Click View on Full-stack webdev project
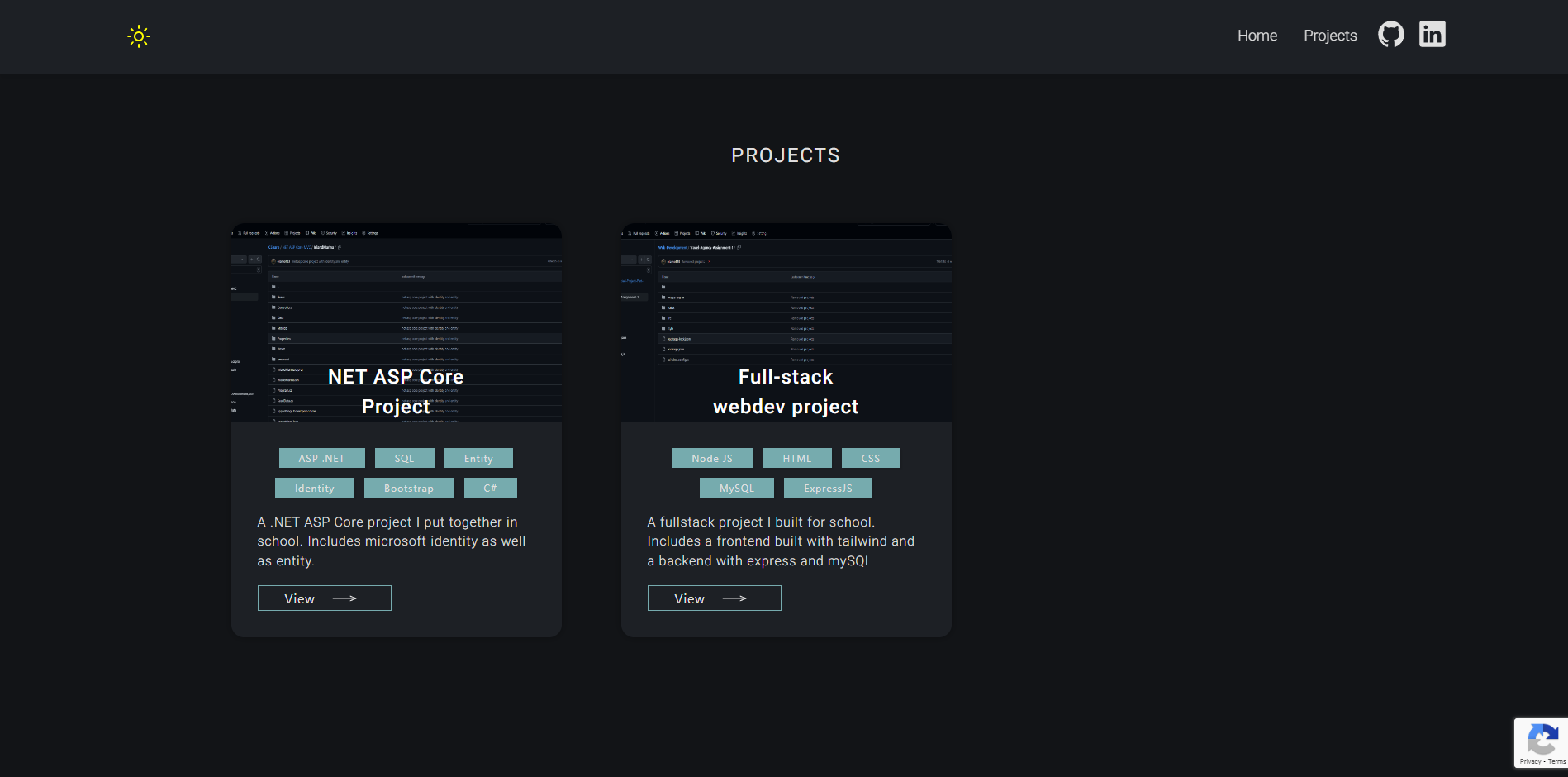Viewport: 1568px width, 777px height. tap(714, 598)
